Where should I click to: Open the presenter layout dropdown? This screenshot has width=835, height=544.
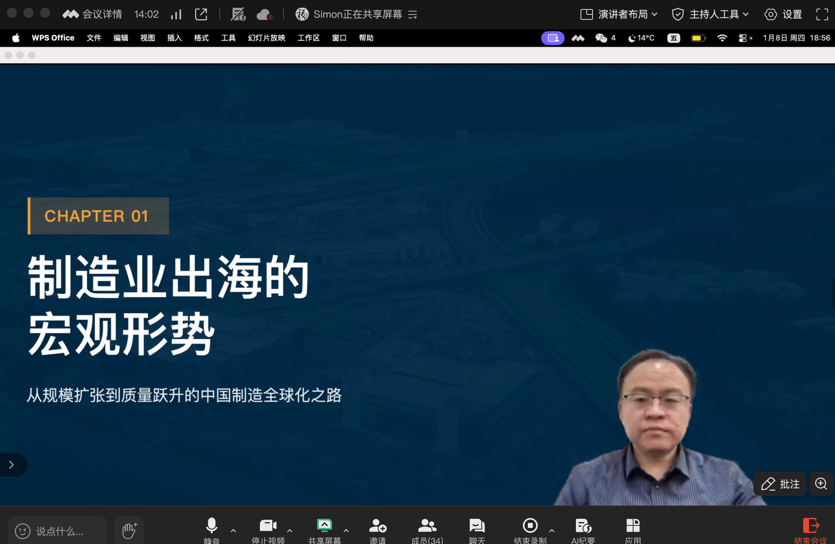[619, 14]
